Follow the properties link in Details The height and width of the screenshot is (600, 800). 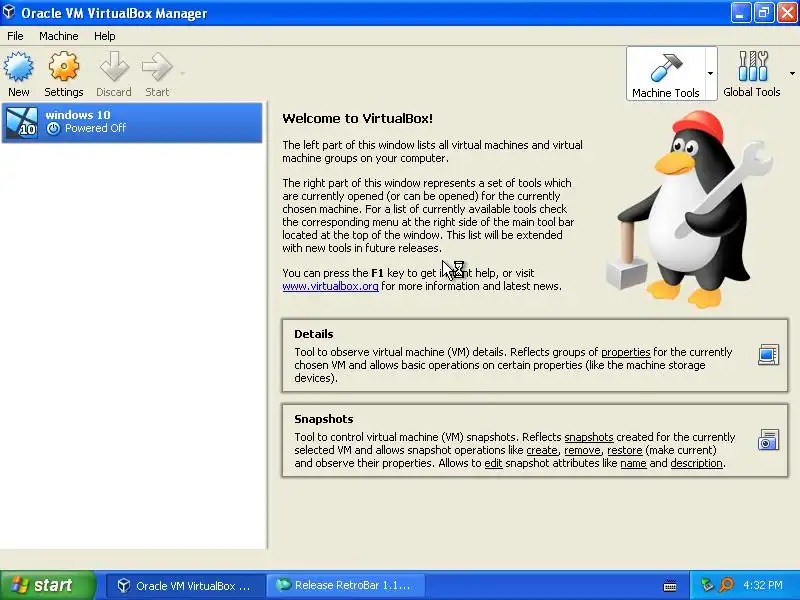tap(626, 352)
